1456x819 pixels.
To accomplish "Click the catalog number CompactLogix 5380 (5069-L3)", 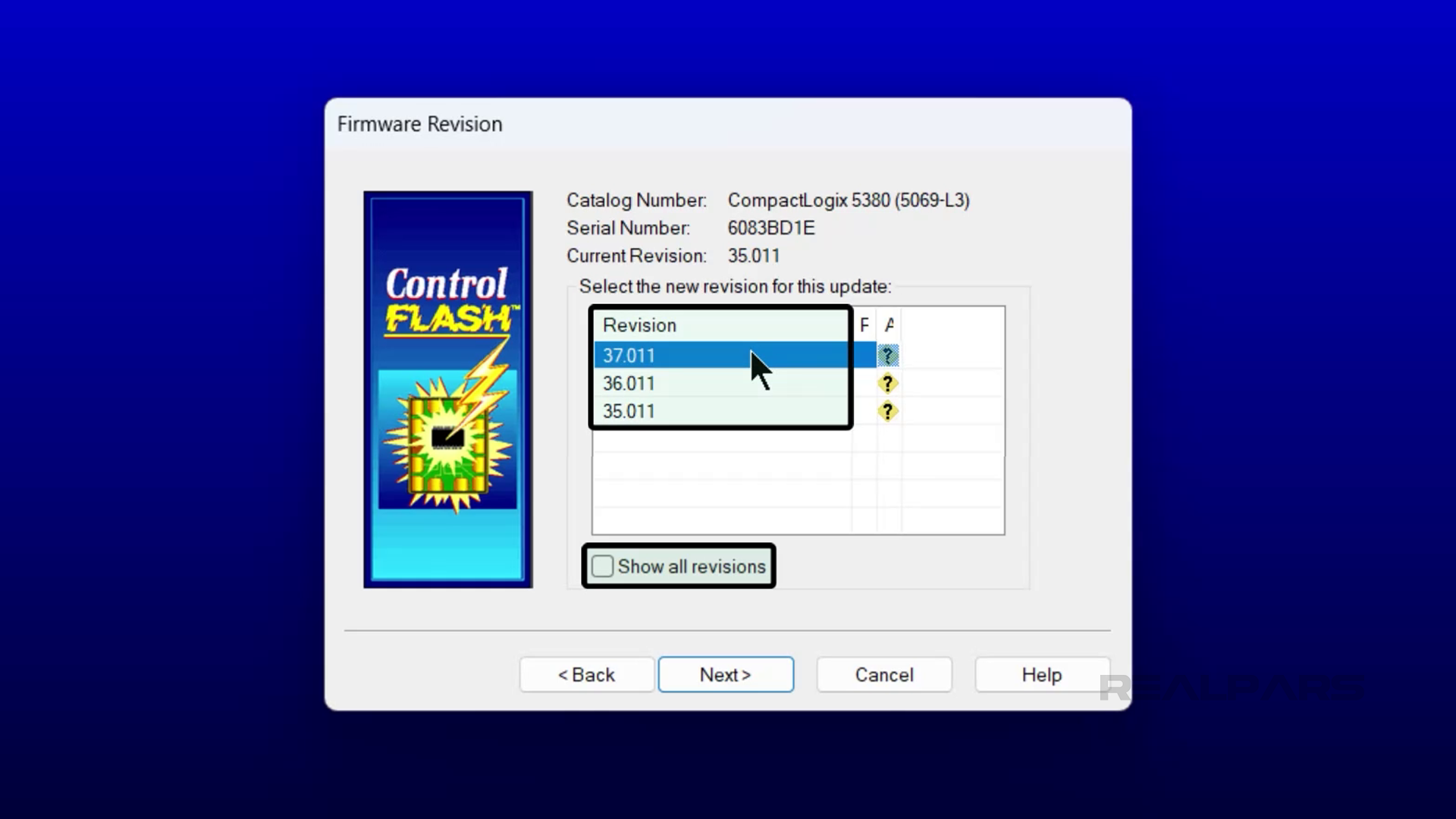I will click(849, 200).
